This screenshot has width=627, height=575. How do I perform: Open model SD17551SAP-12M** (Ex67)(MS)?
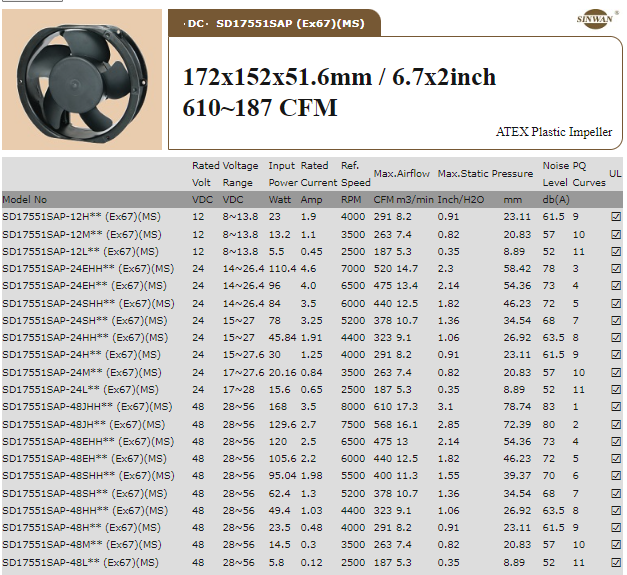[81, 234]
